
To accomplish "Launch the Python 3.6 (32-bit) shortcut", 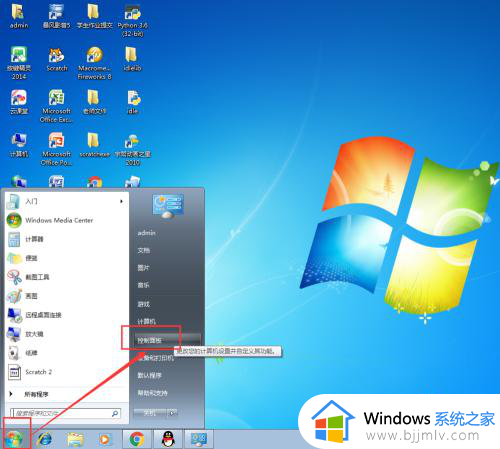I will tap(133, 20).
